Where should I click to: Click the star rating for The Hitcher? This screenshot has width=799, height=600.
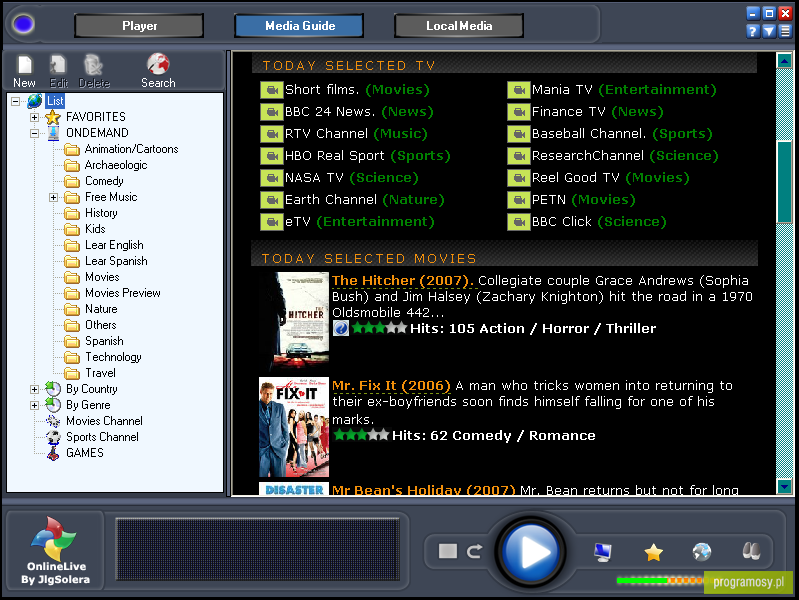380,328
